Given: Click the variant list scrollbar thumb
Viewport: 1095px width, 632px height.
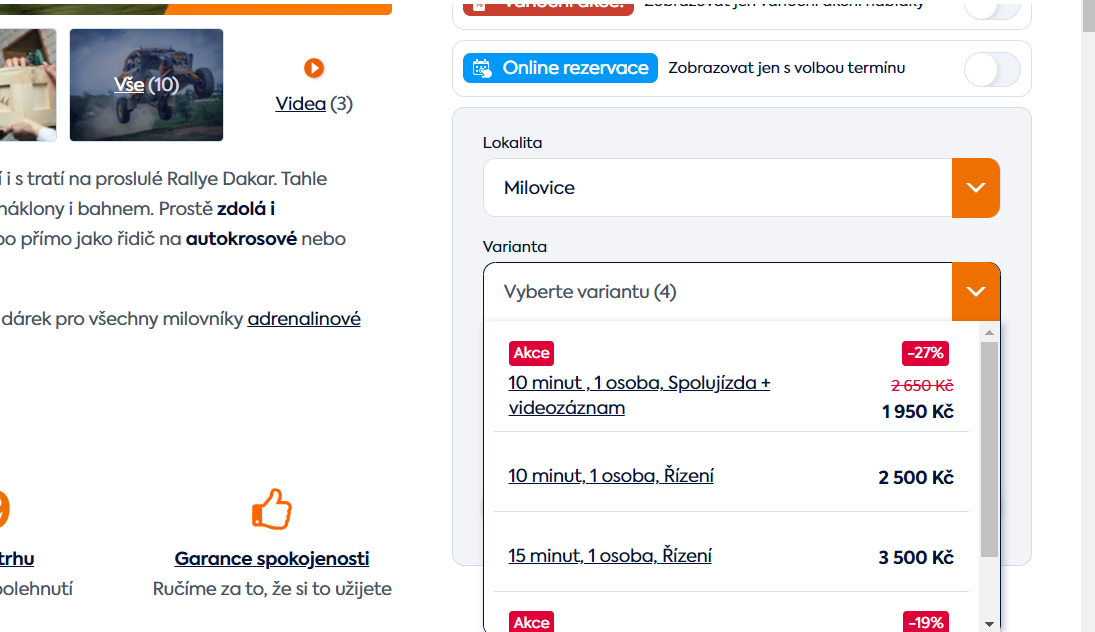Looking at the screenshot, I should coord(989,450).
